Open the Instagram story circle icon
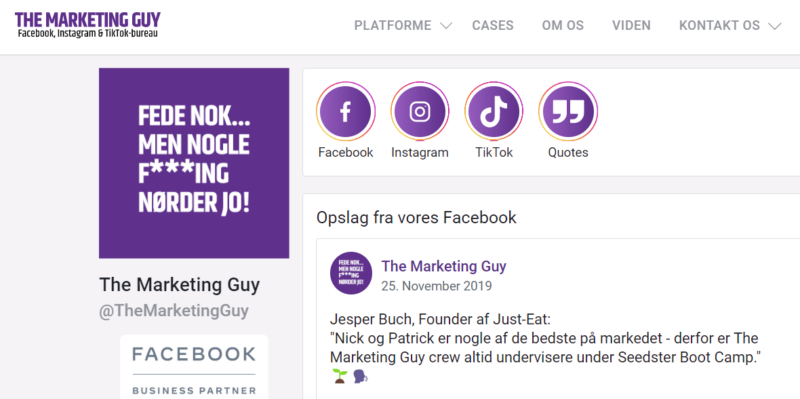The height and width of the screenshot is (399, 800). pyautogui.click(x=420, y=111)
